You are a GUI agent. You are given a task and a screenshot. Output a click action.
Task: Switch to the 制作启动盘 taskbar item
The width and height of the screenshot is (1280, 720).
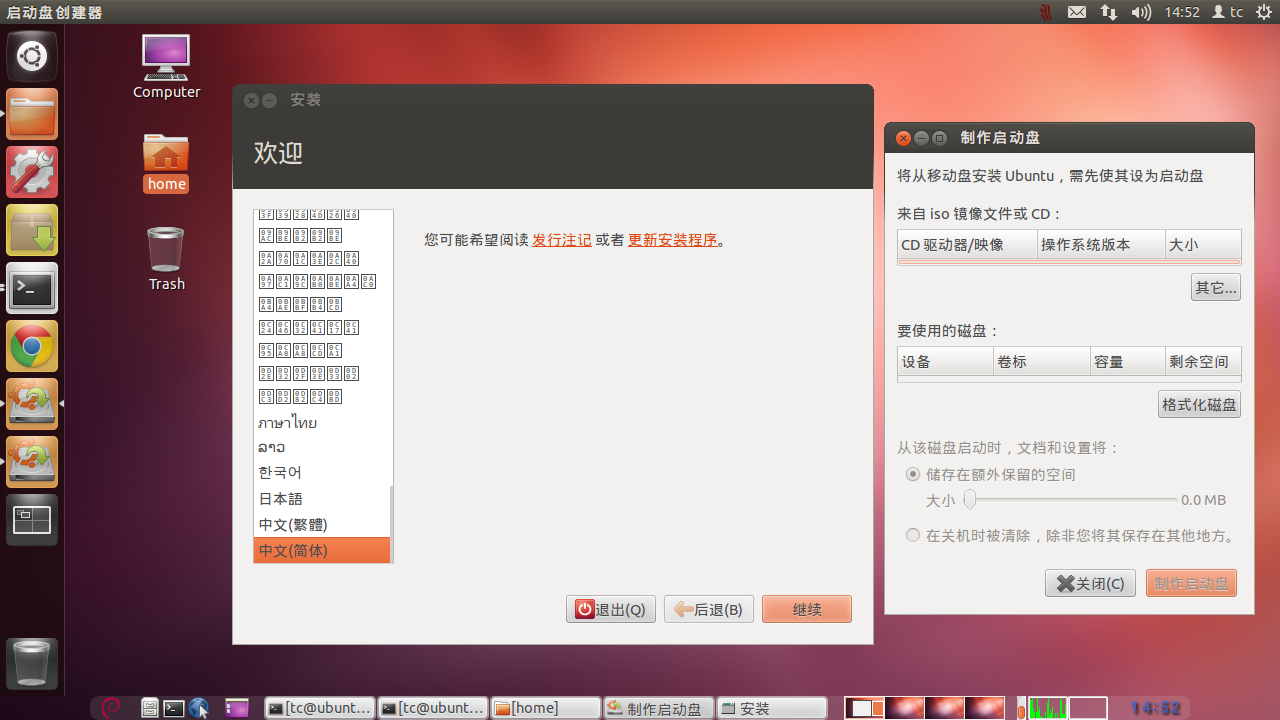click(x=659, y=708)
